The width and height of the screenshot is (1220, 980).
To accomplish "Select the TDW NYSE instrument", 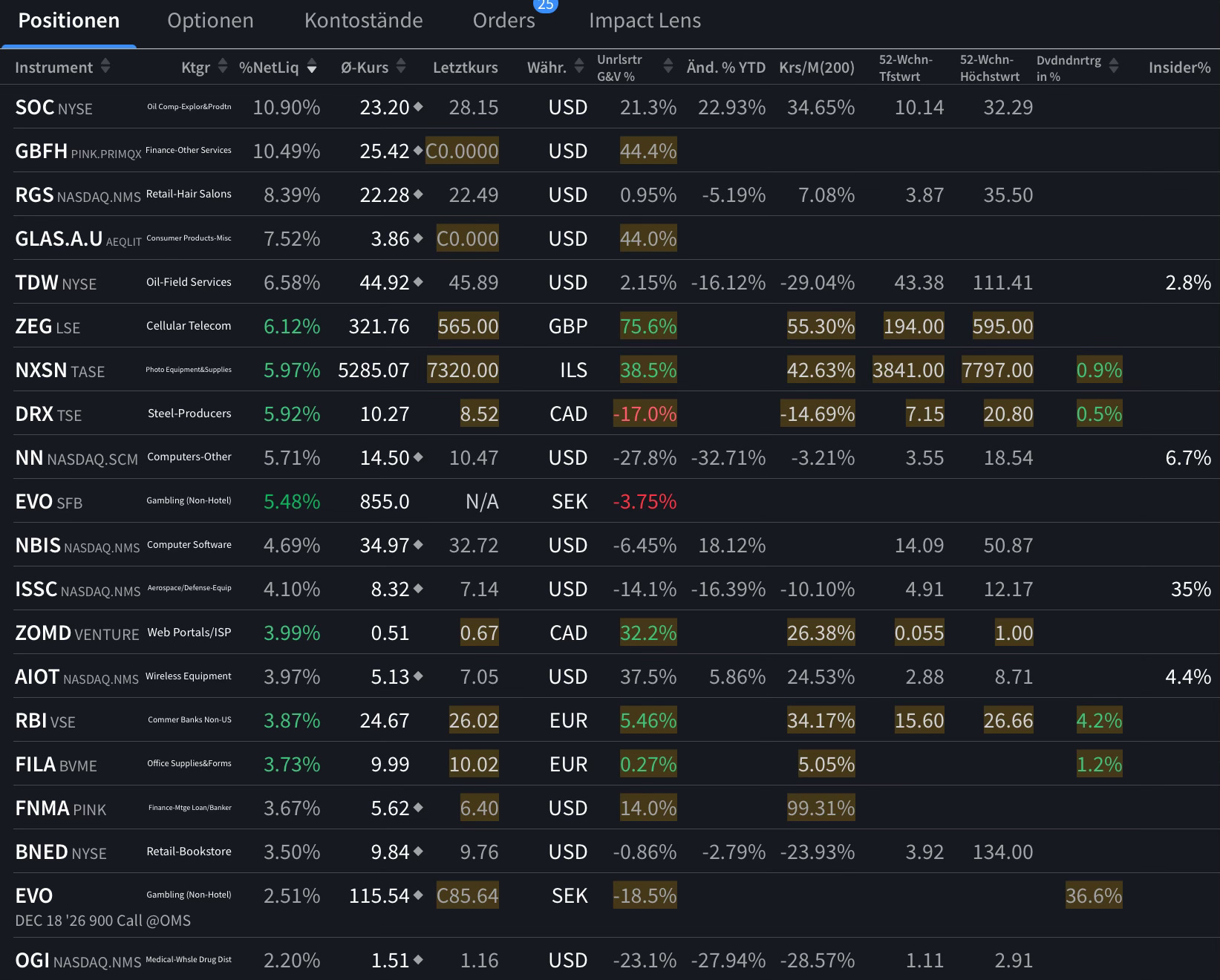I will tap(56, 283).
